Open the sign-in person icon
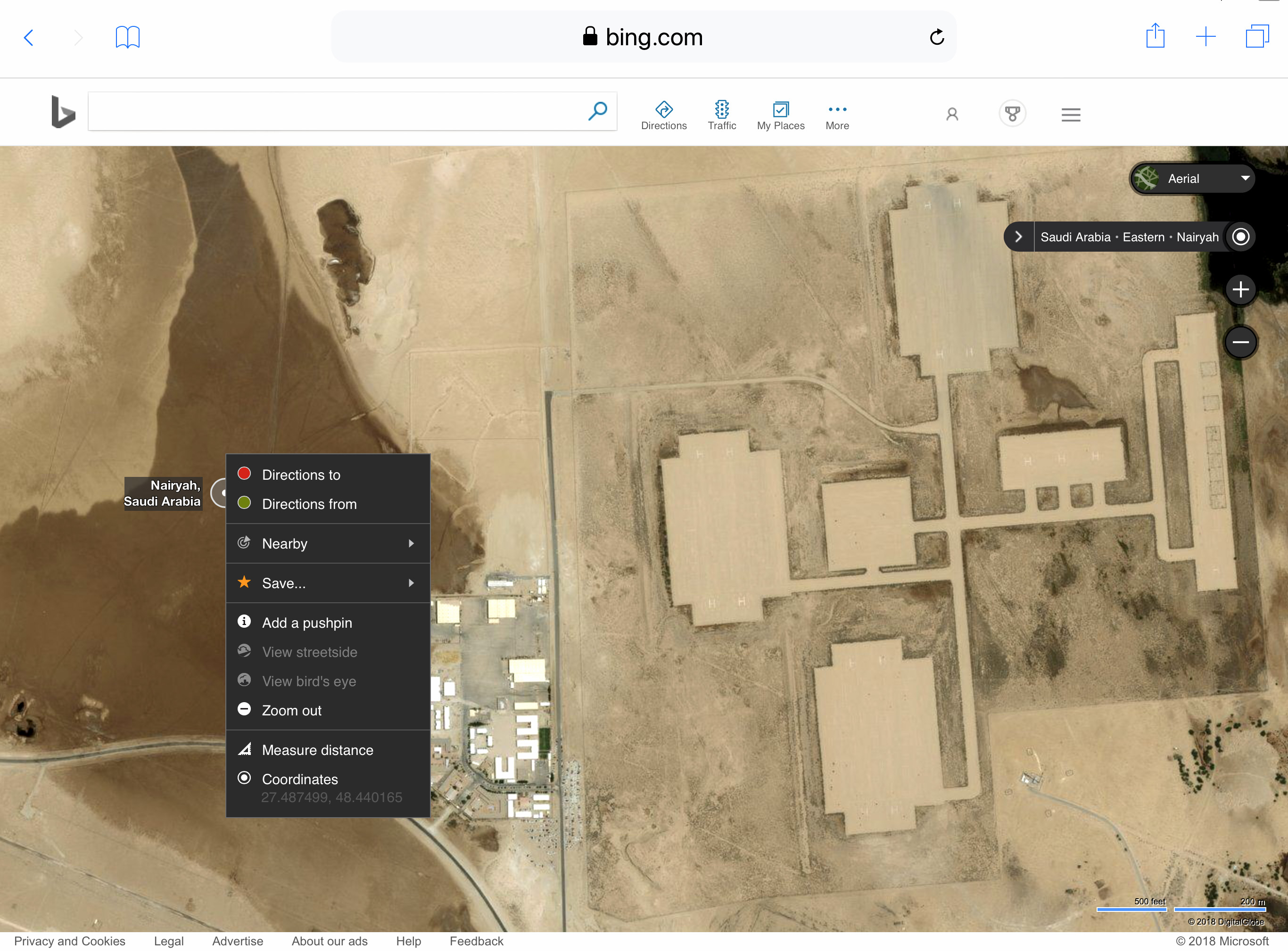 [x=952, y=114]
